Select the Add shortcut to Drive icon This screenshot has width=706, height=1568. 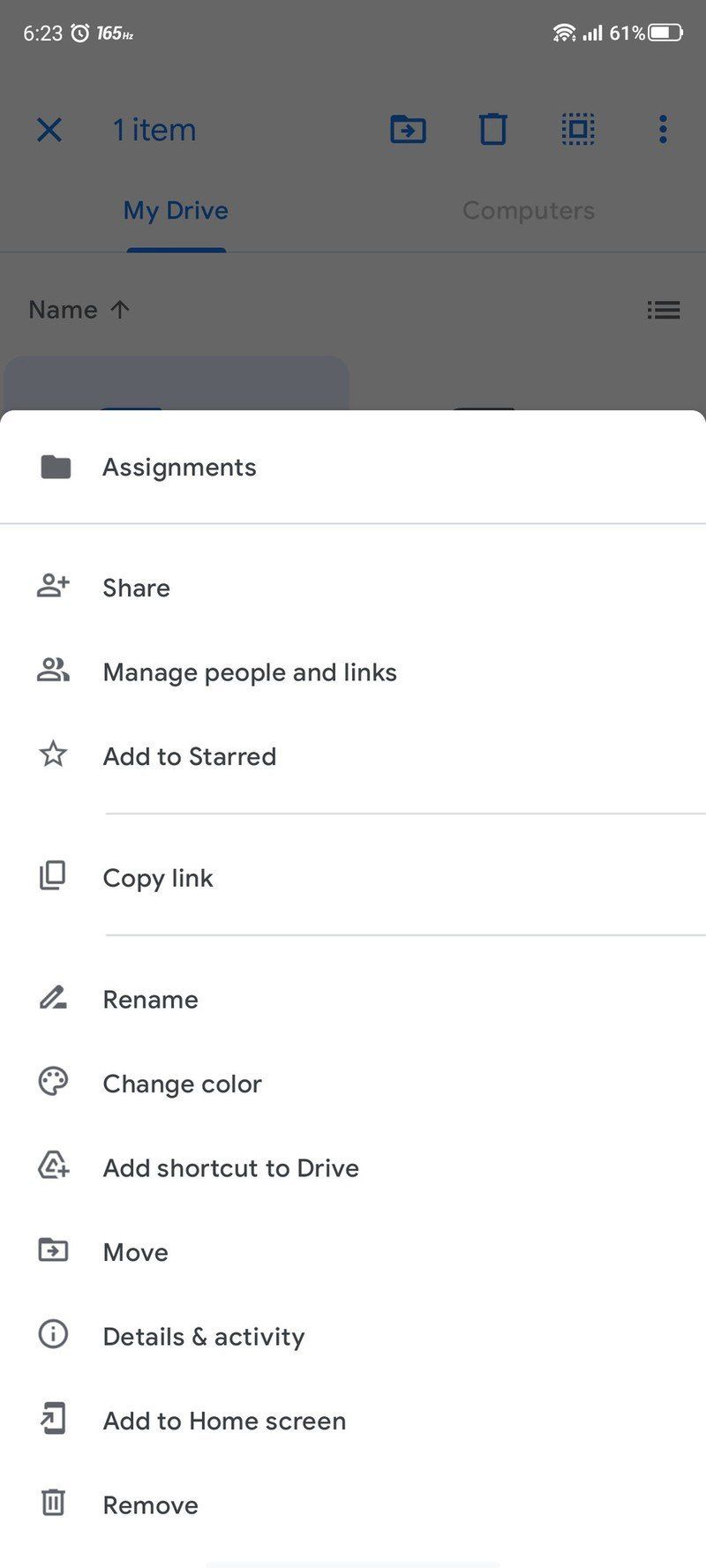click(52, 1167)
